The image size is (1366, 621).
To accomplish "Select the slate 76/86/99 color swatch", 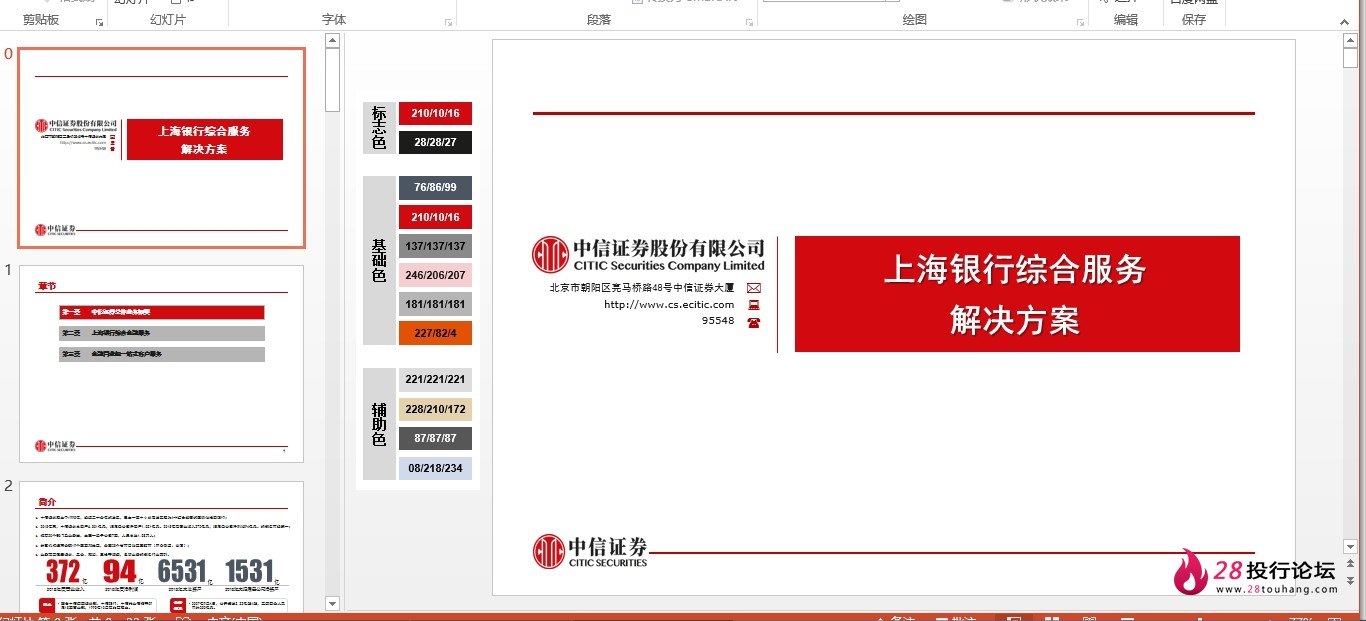I will coord(435,187).
